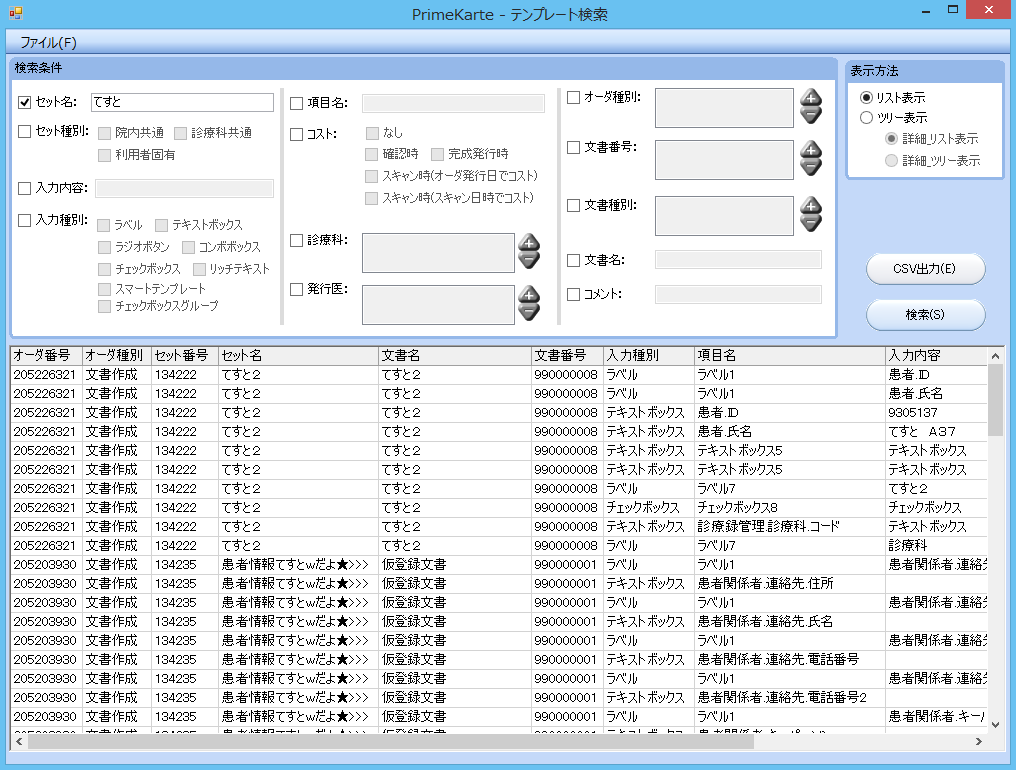Remove an entry from the 文書番号 list
1016x770 pixels.
tap(811, 167)
